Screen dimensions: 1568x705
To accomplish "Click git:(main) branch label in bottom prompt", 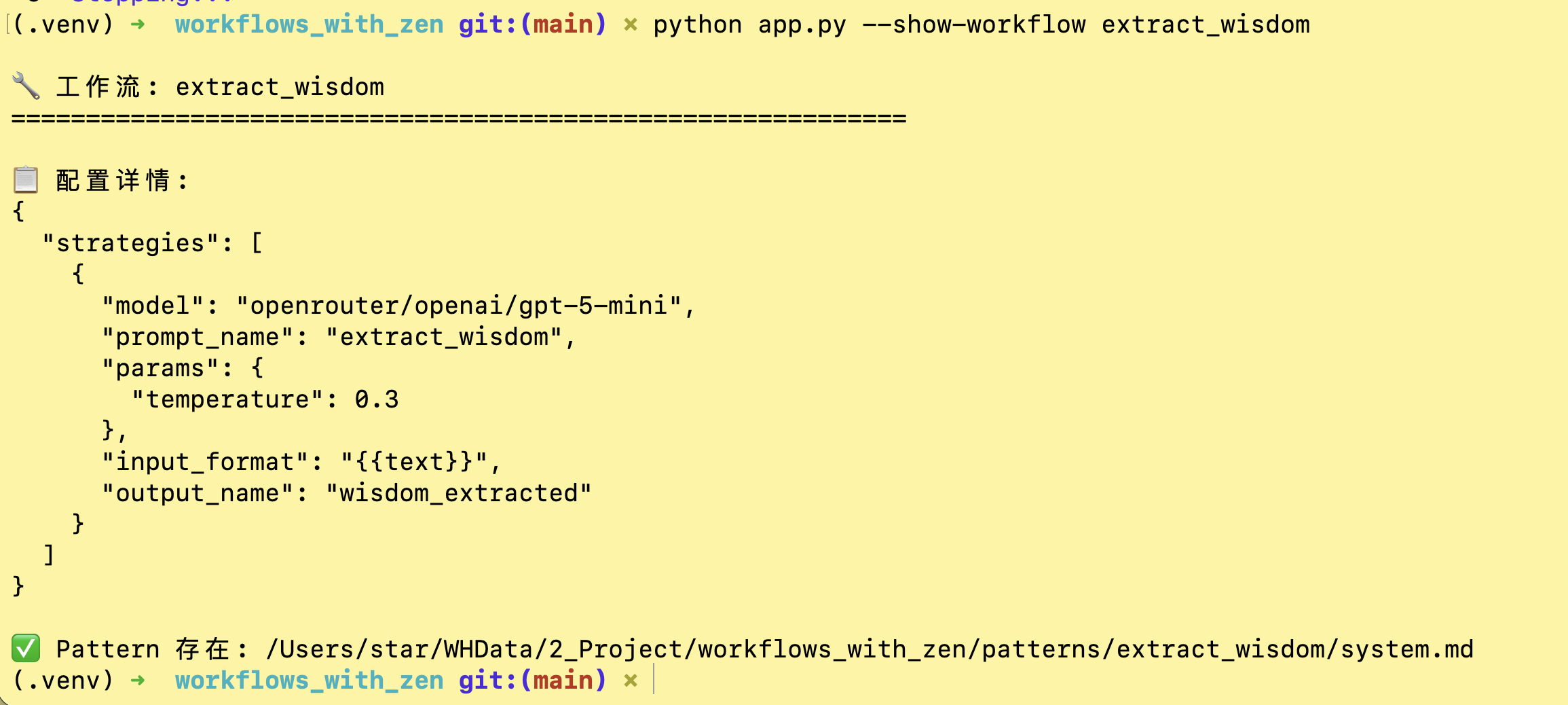I will point(532,681).
